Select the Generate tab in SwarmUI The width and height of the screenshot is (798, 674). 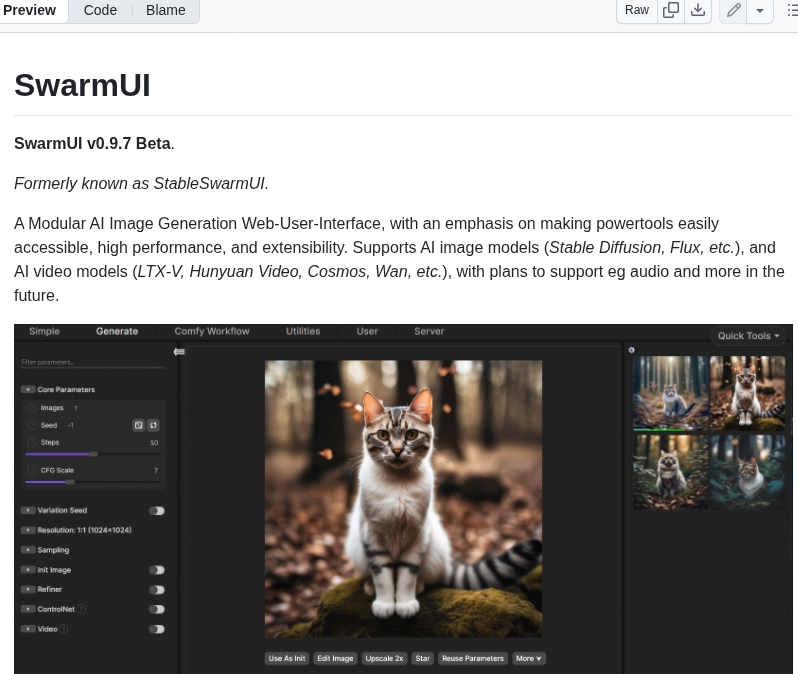click(x=117, y=331)
